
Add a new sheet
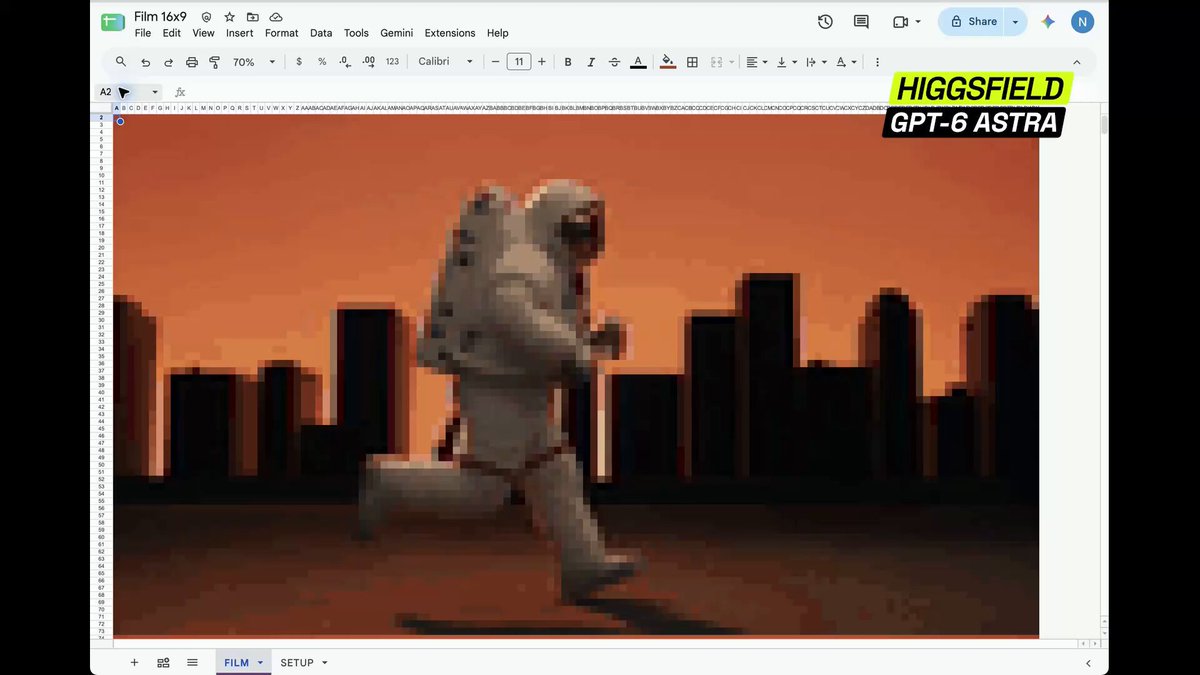pos(134,662)
